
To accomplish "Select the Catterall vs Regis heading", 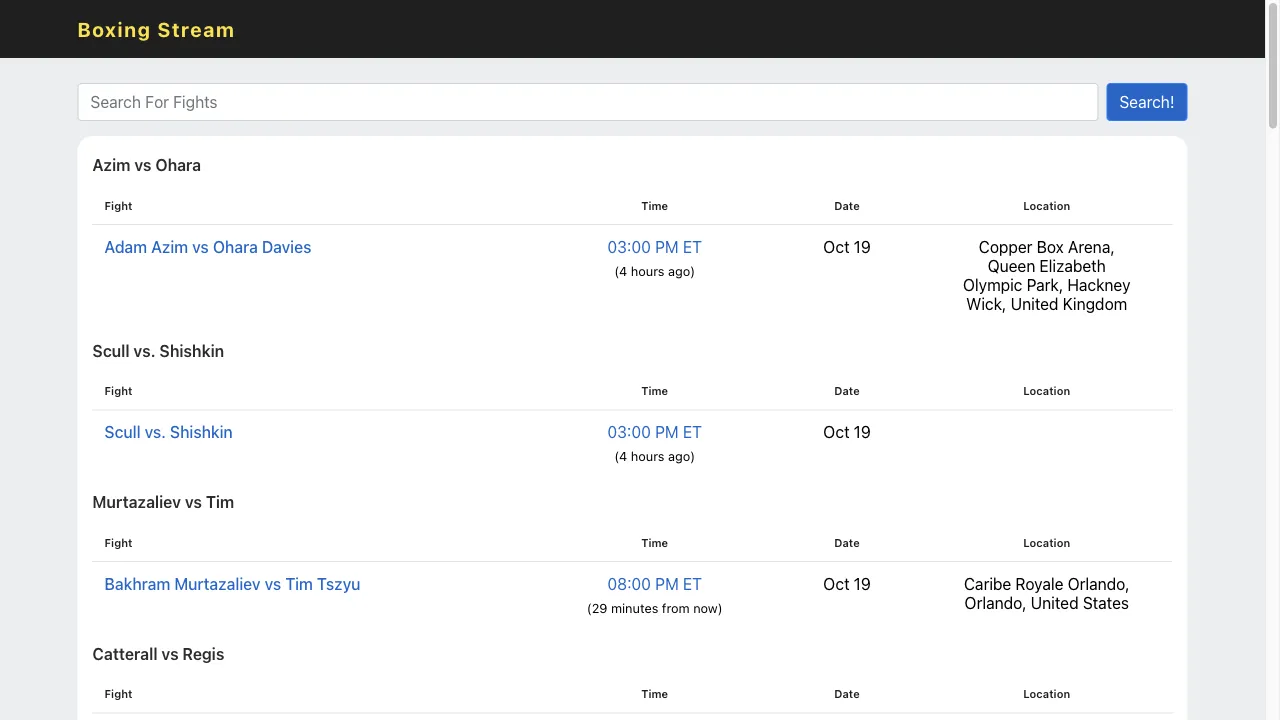I will coord(158,654).
